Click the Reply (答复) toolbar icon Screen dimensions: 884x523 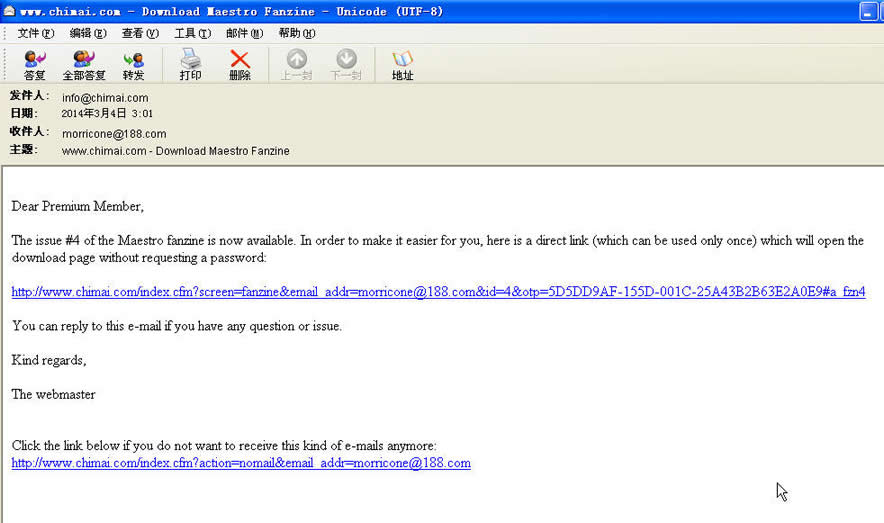click(x=34, y=65)
